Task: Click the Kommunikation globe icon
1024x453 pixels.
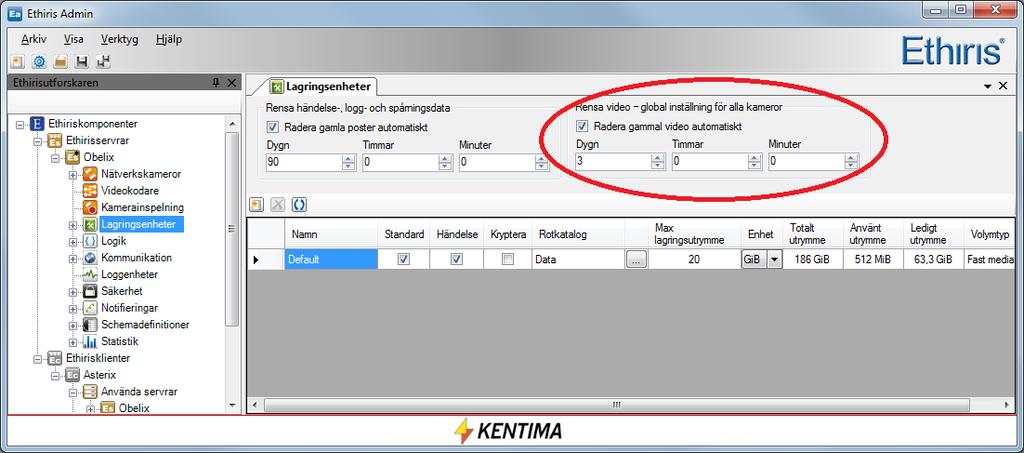Action: [90, 258]
